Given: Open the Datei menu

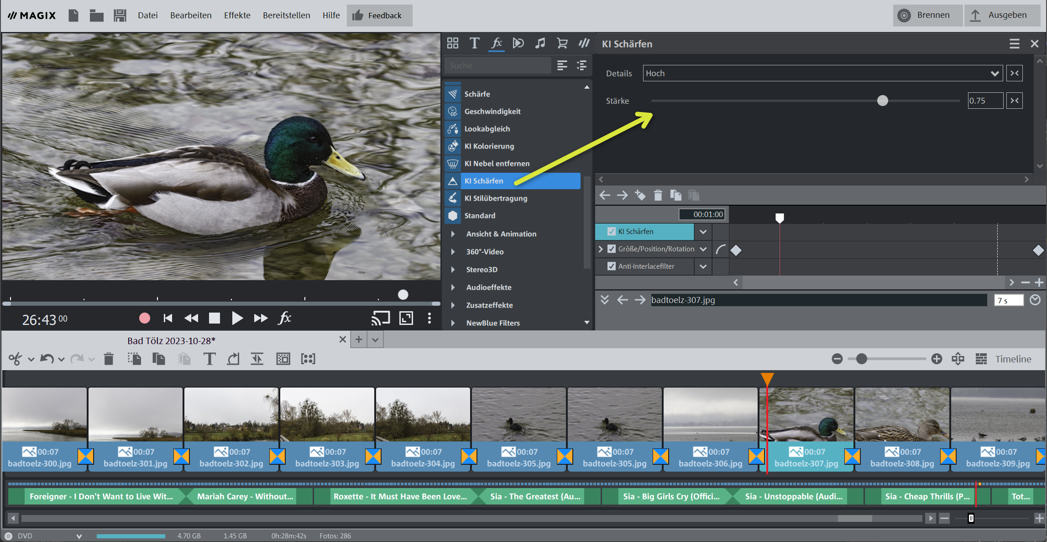Looking at the screenshot, I should tap(148, 15).
